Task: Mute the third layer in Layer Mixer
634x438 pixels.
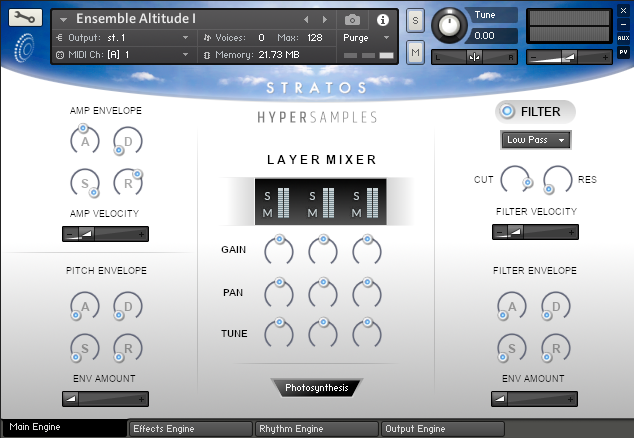Action: (356, 213)
